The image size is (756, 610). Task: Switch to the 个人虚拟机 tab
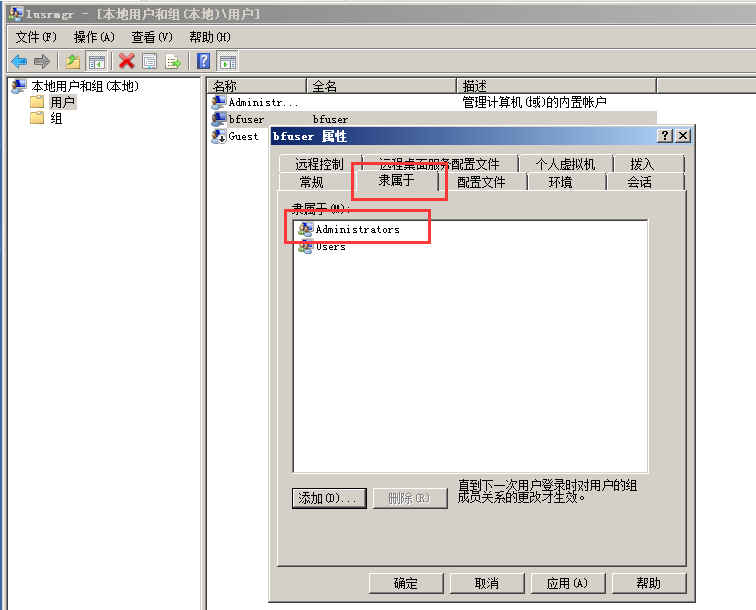click(566, 164)
